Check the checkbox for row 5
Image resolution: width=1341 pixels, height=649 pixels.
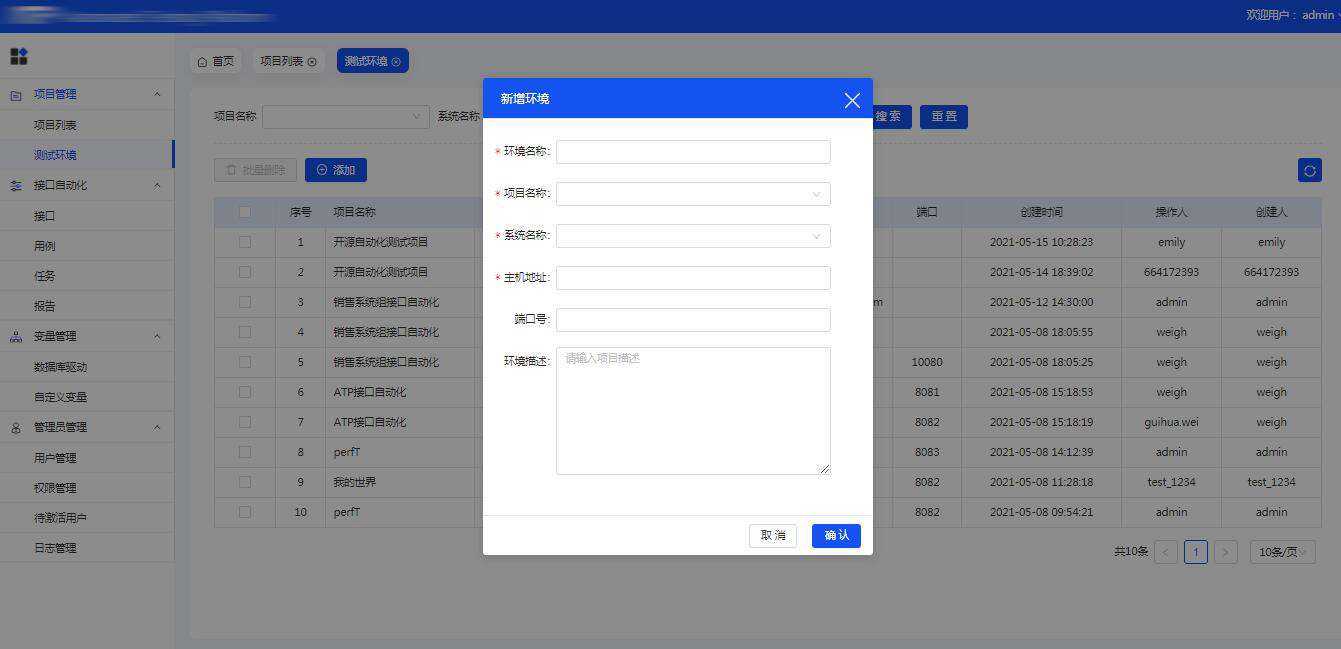[245, 362]
